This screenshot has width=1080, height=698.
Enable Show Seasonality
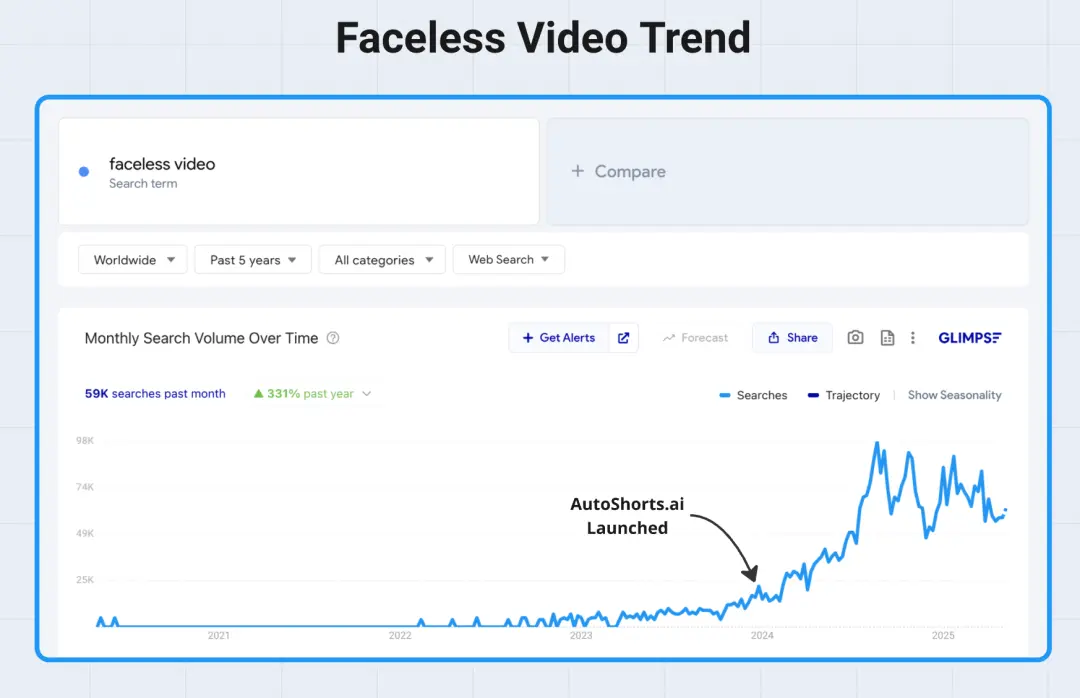pyautogui.click(x=954, y=395)
